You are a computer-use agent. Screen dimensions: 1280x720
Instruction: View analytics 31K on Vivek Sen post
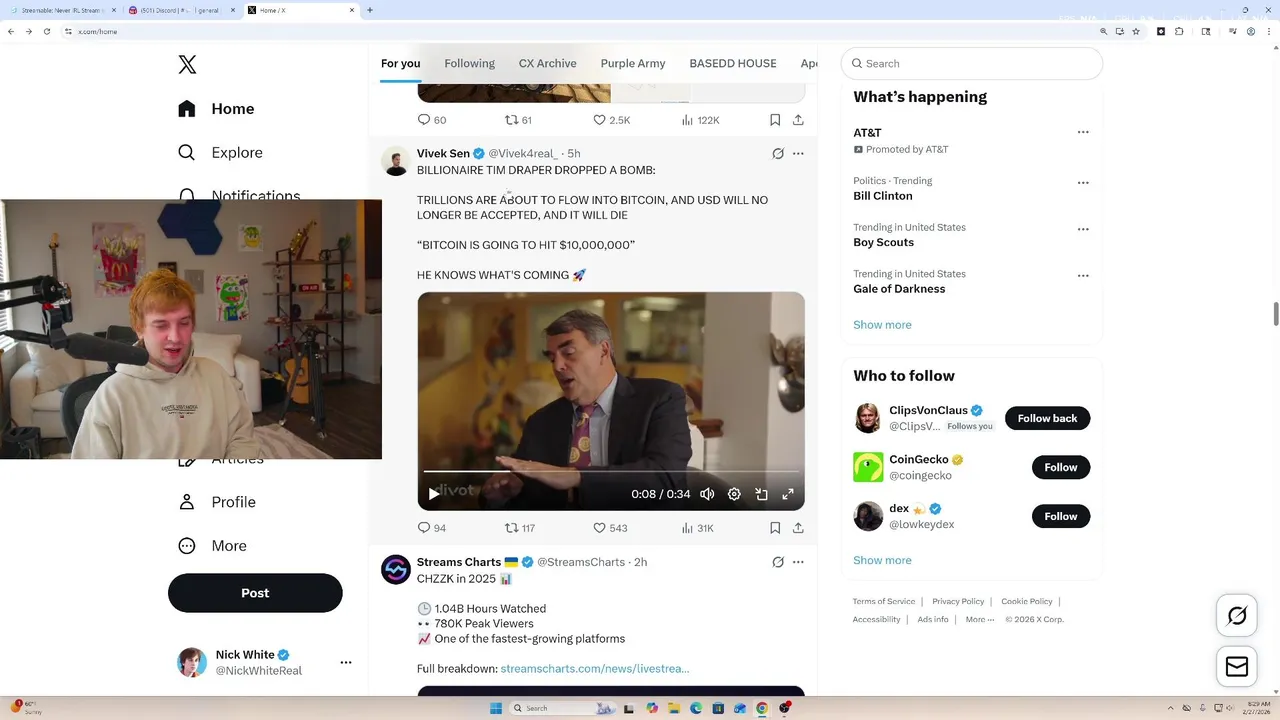click(x=697, y=528)
